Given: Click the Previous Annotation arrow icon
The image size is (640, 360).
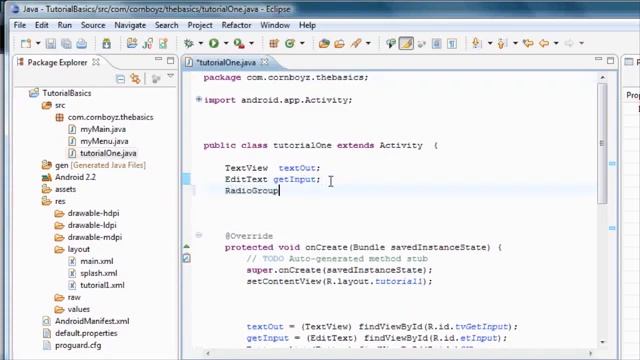Looking at the screenshot, I should point(502,43).
